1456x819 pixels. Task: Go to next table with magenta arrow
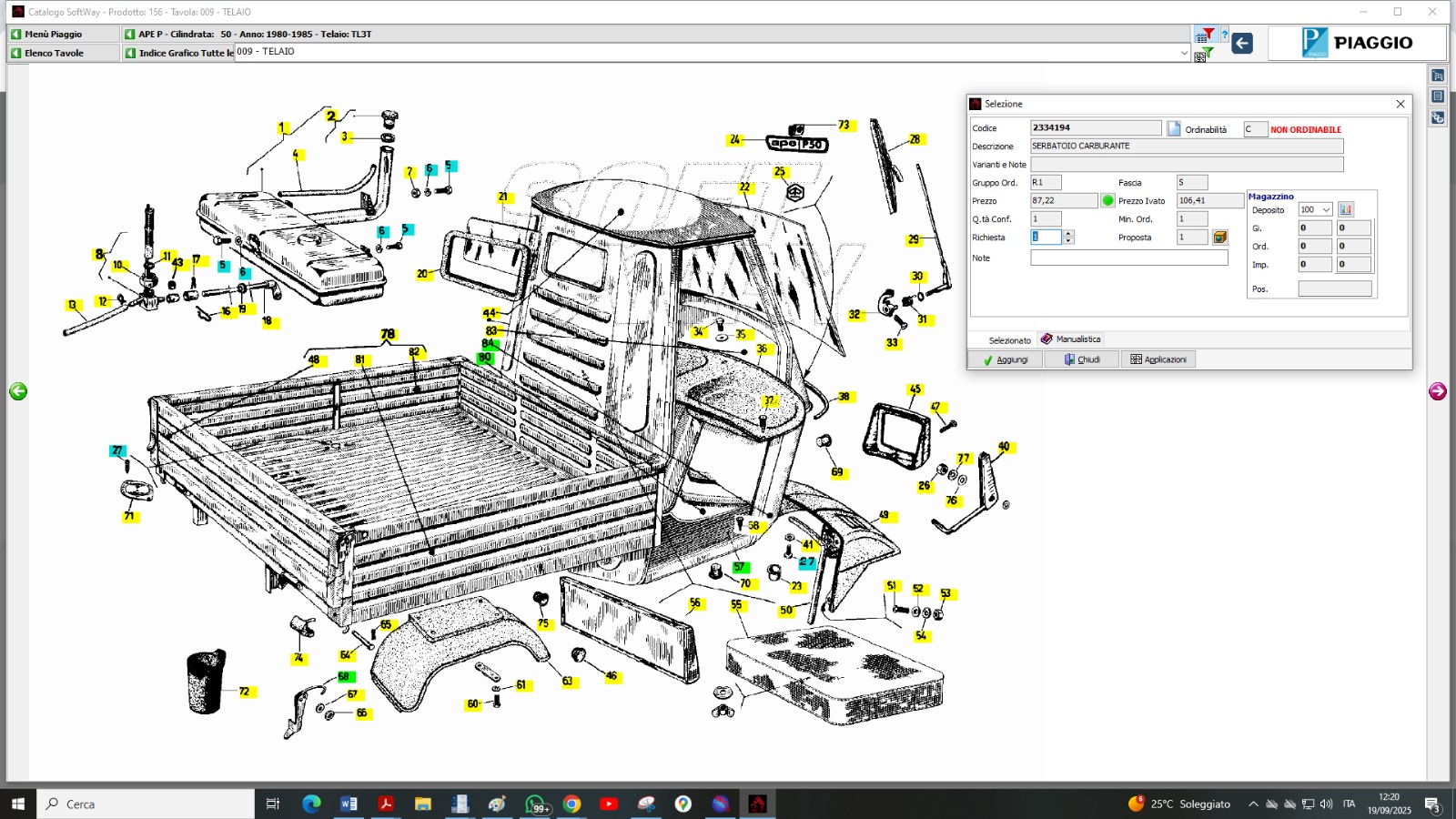pyautogui.click(x=1438, y=391)
